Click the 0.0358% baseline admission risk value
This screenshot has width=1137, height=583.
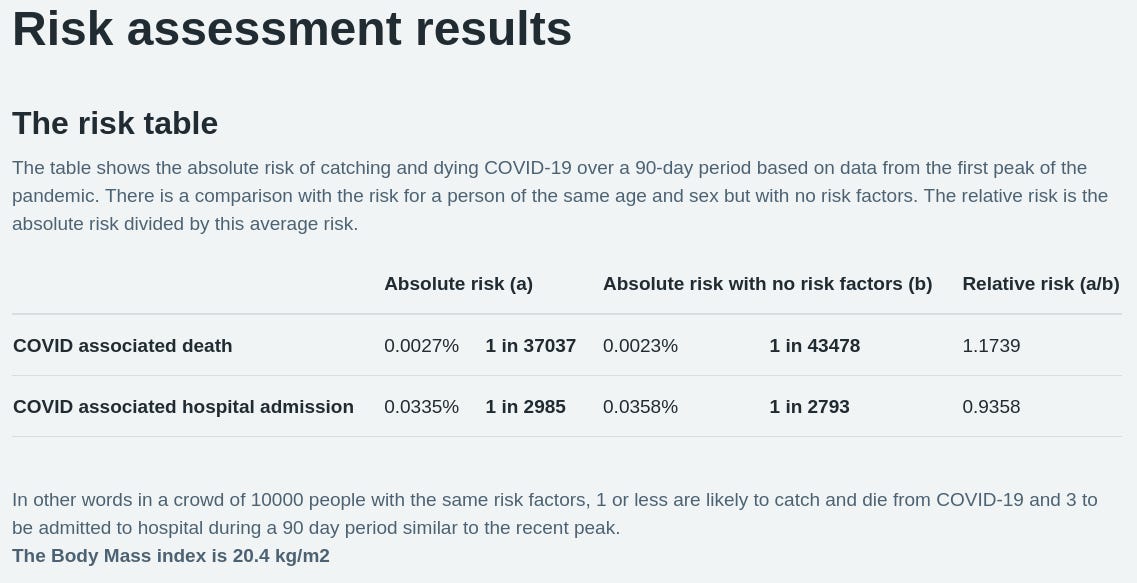click(640, 407)
